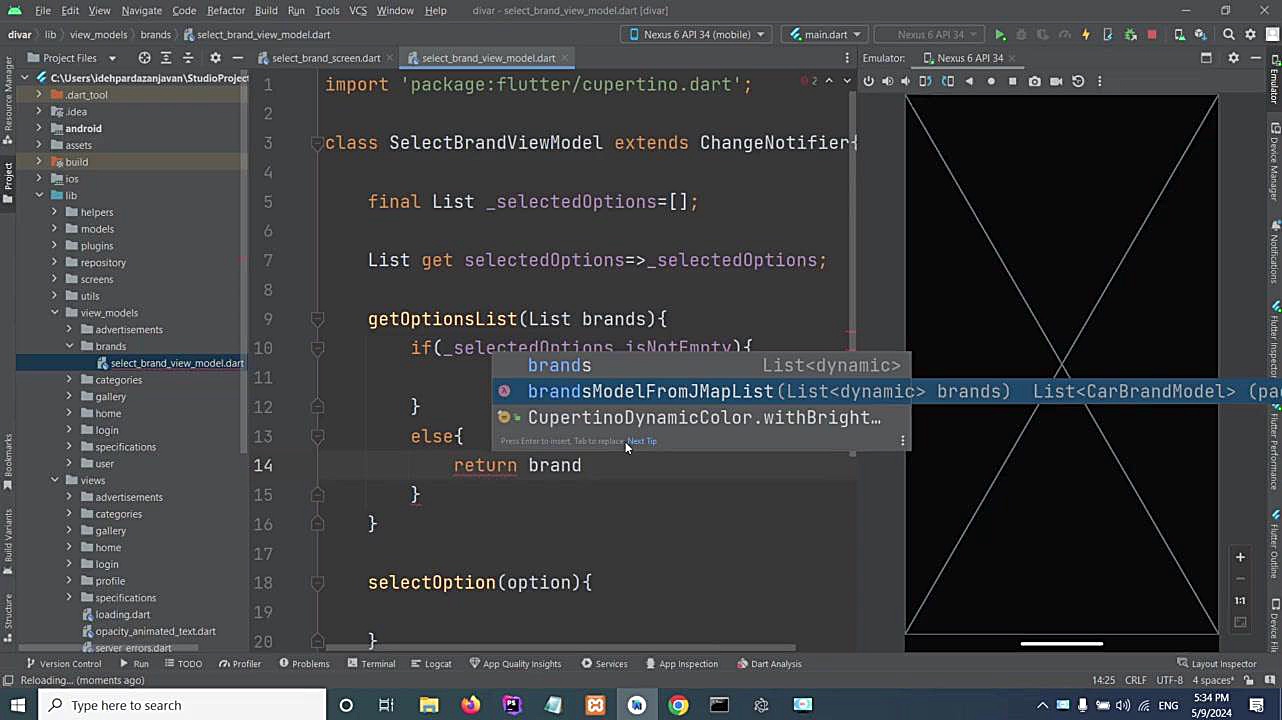Viewport: 1282px width, 720px height.
Task: Open editor tabs more options menu
Action: pos(846,58)
